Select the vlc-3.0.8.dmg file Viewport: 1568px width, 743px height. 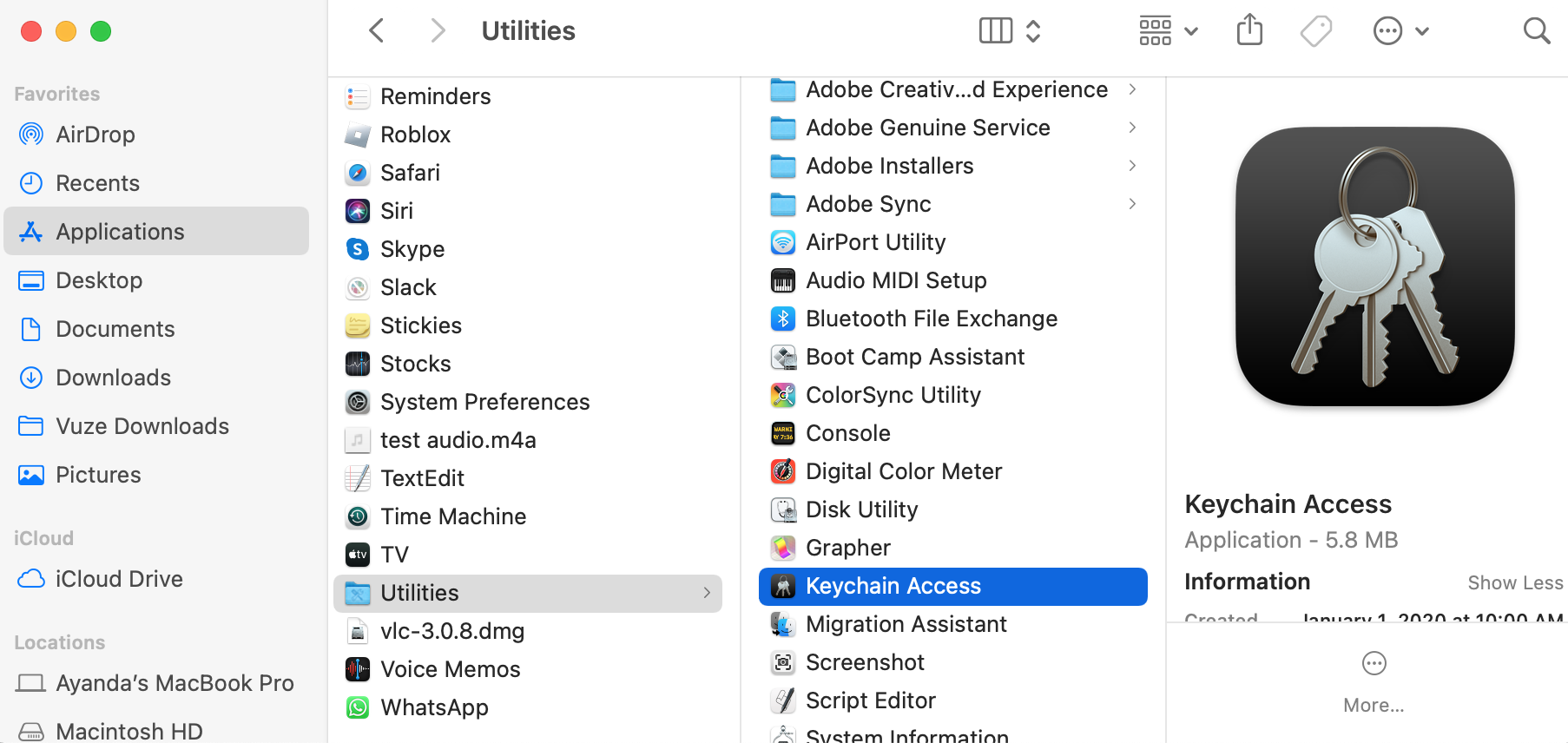click(528, 631)
